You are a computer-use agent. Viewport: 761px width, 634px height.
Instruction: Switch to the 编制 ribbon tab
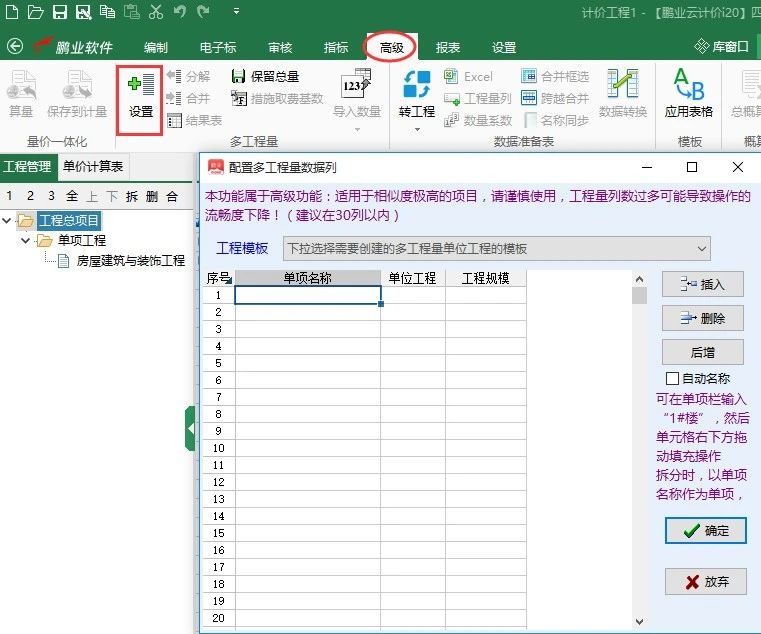(156, 48)
